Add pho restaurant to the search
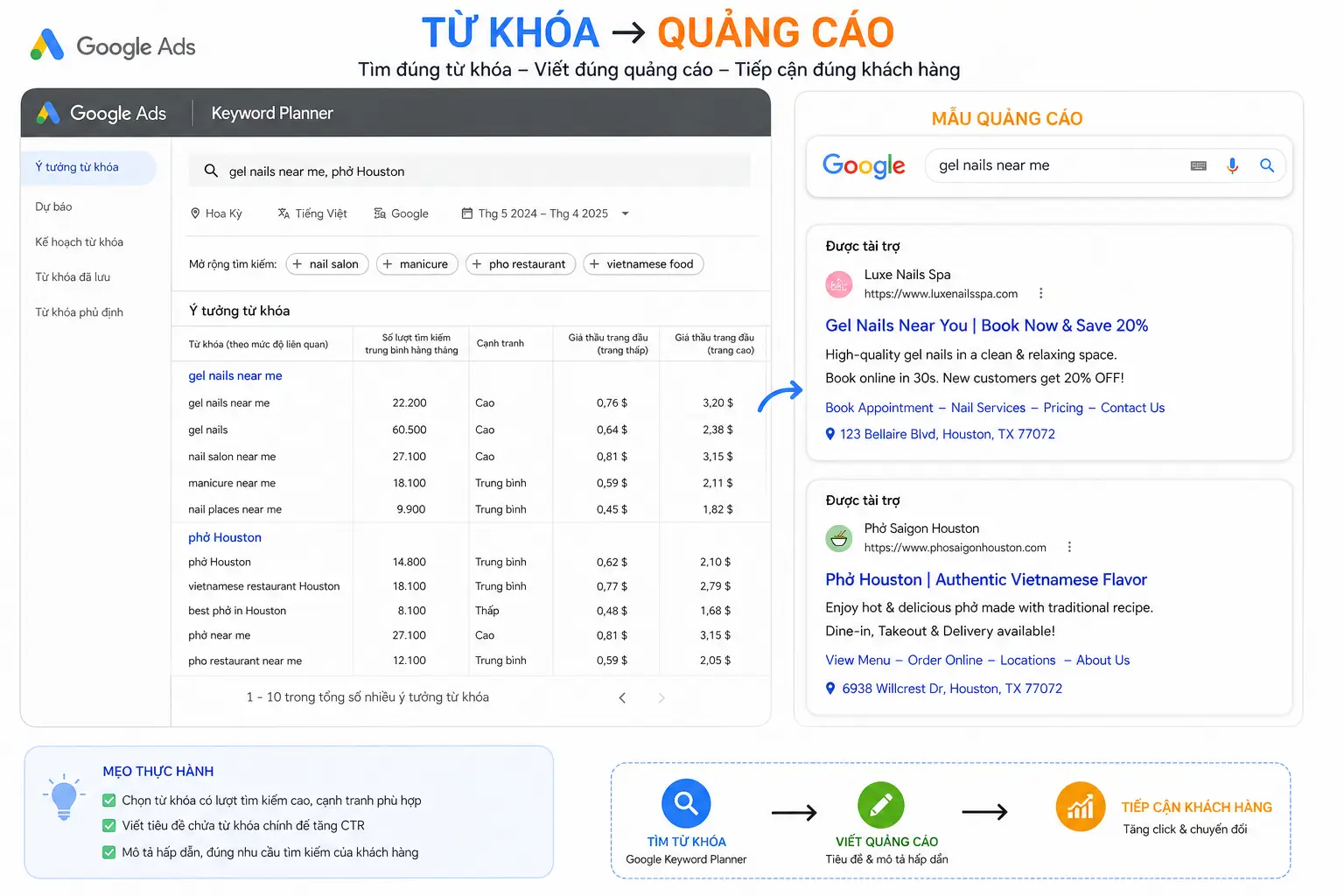Image resolution: width=1344 pixels, height=896 pixels. pyautogui.click(x=521, y=264)
